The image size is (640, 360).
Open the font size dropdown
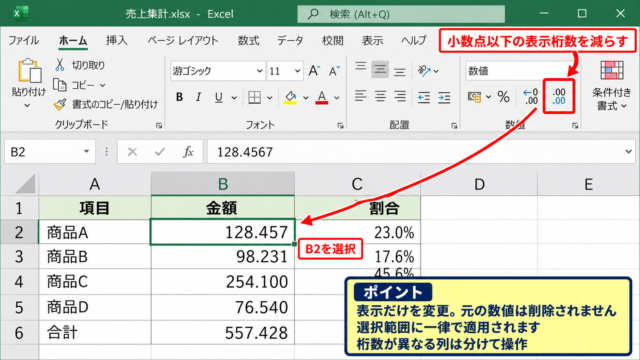pos(298,71)
